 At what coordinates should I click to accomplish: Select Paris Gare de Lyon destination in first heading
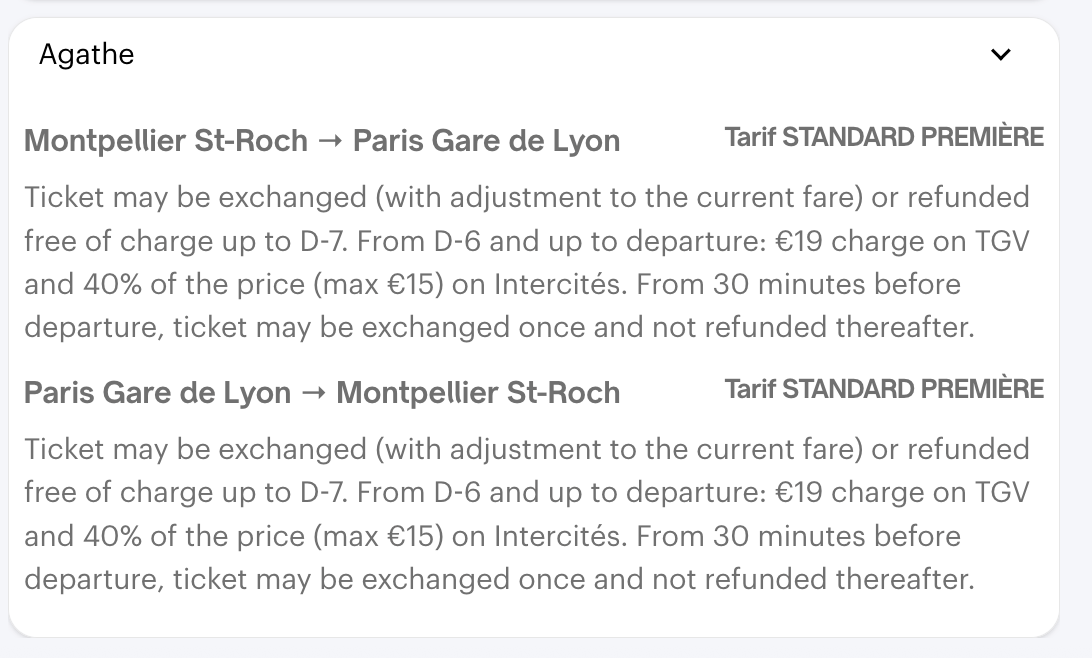(487, 141)
